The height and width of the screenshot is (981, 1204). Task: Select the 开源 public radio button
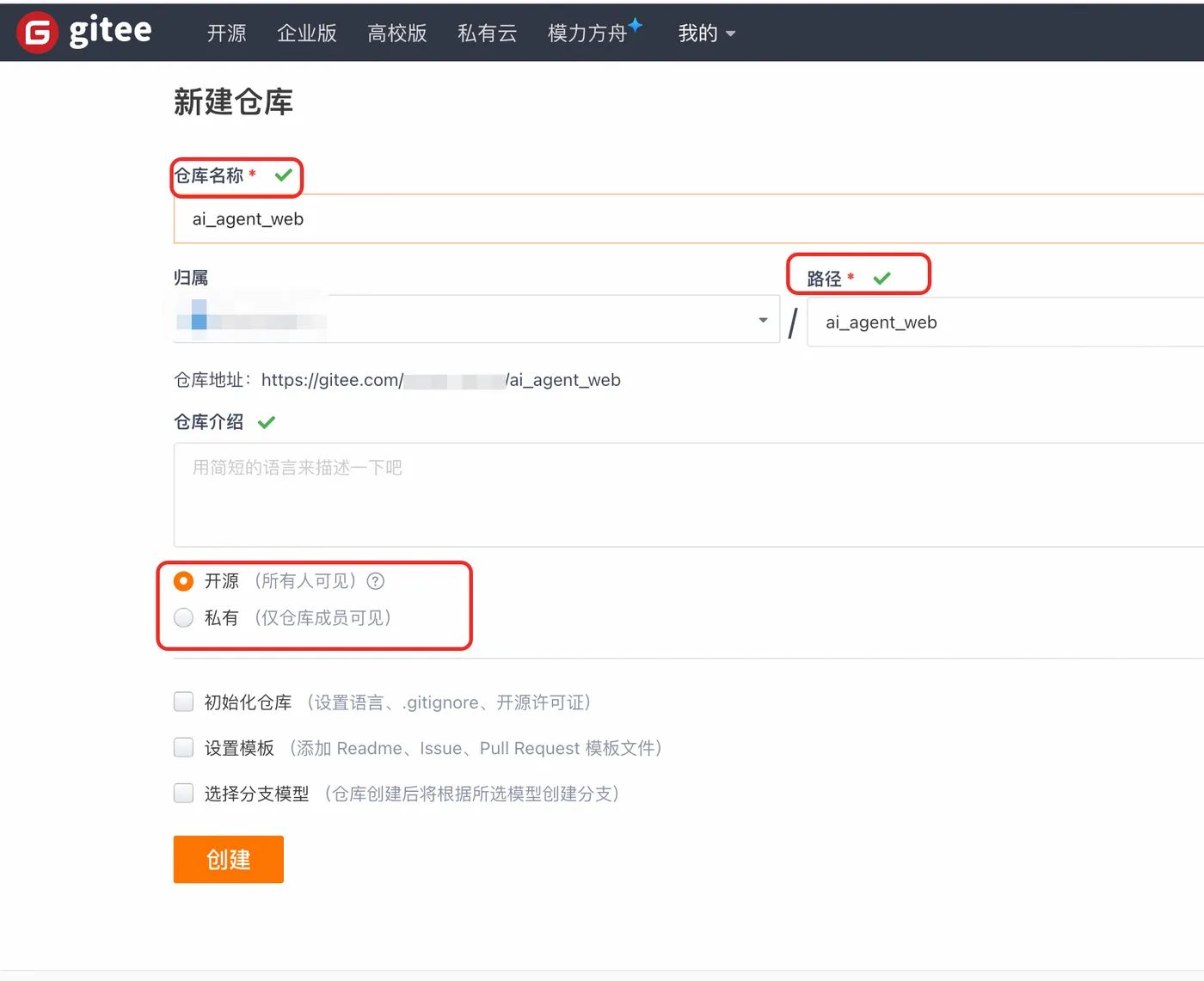pyautogui.click(x=183, y=581)
